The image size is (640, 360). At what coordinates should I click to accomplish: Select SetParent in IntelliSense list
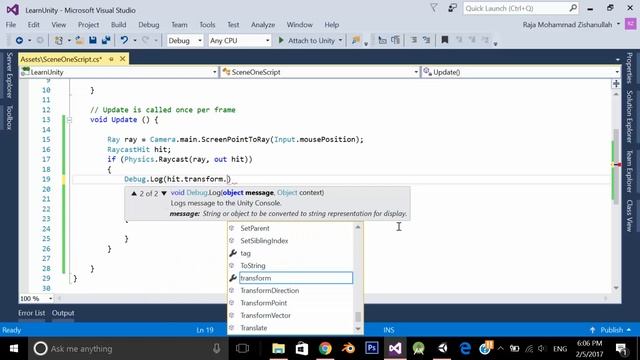coord(290,228)
